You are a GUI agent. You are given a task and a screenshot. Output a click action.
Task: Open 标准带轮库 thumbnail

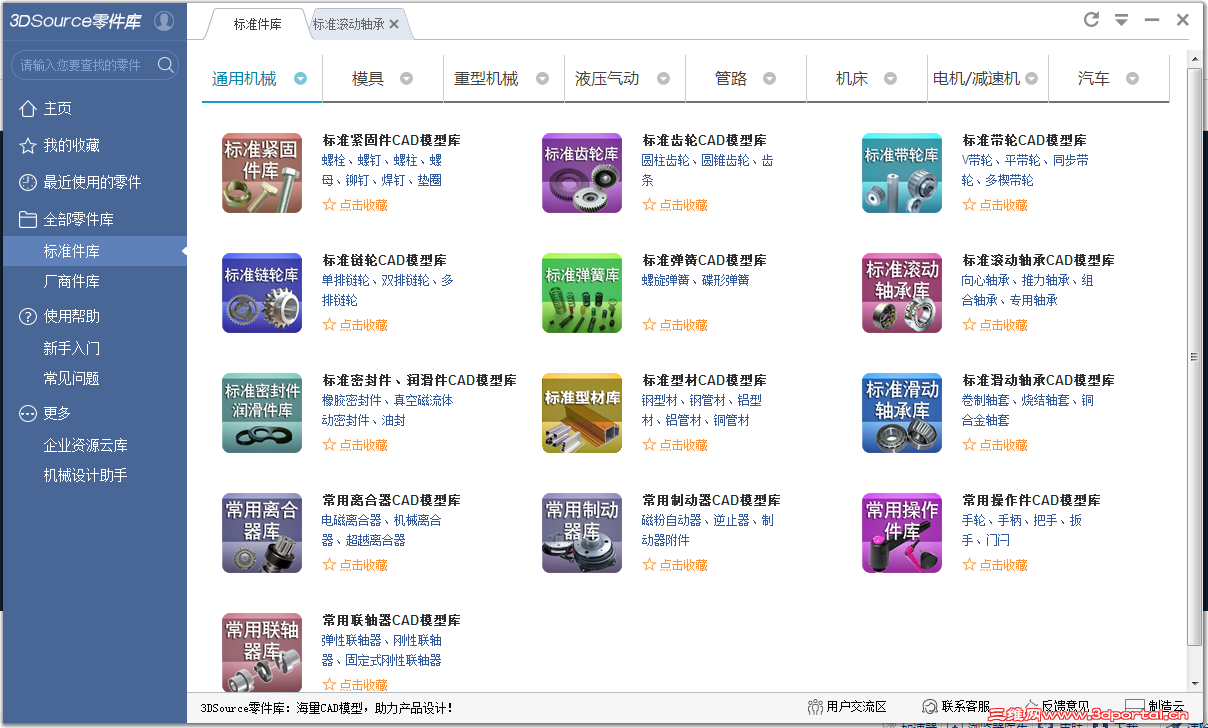coord(902,173)
